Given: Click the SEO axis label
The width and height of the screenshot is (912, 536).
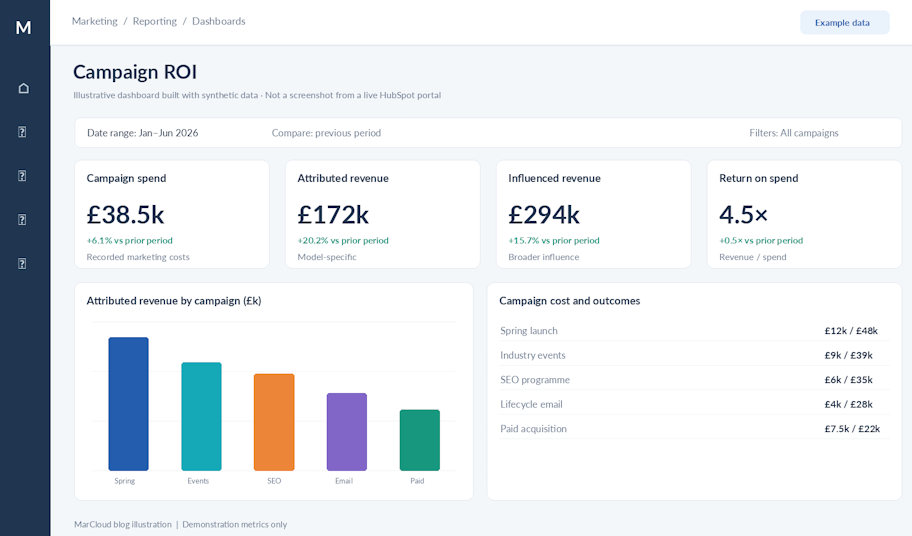Looking at the screenshot, I should click(x=274, y=481).
